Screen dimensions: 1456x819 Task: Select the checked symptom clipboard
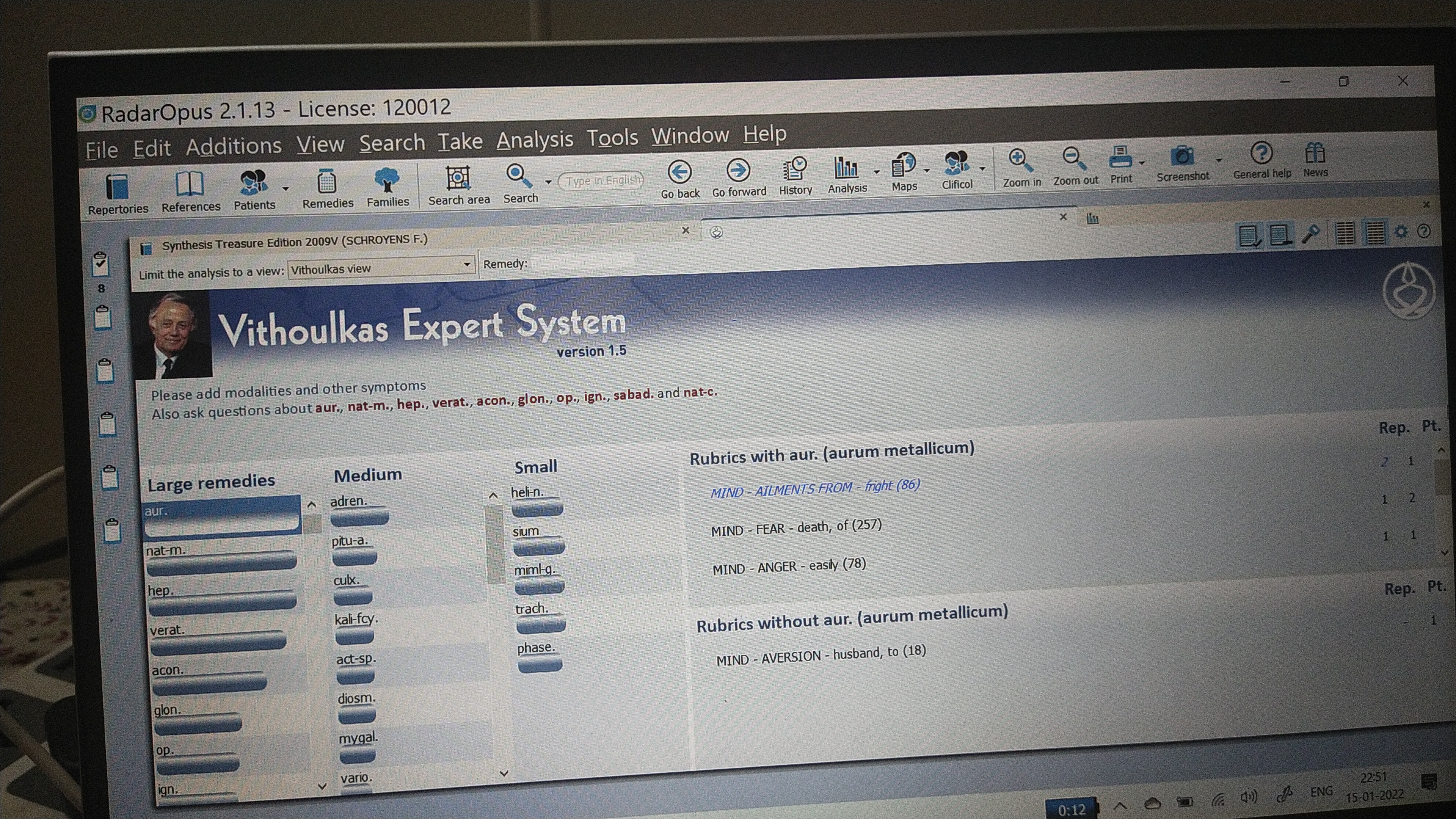[100, 264]
